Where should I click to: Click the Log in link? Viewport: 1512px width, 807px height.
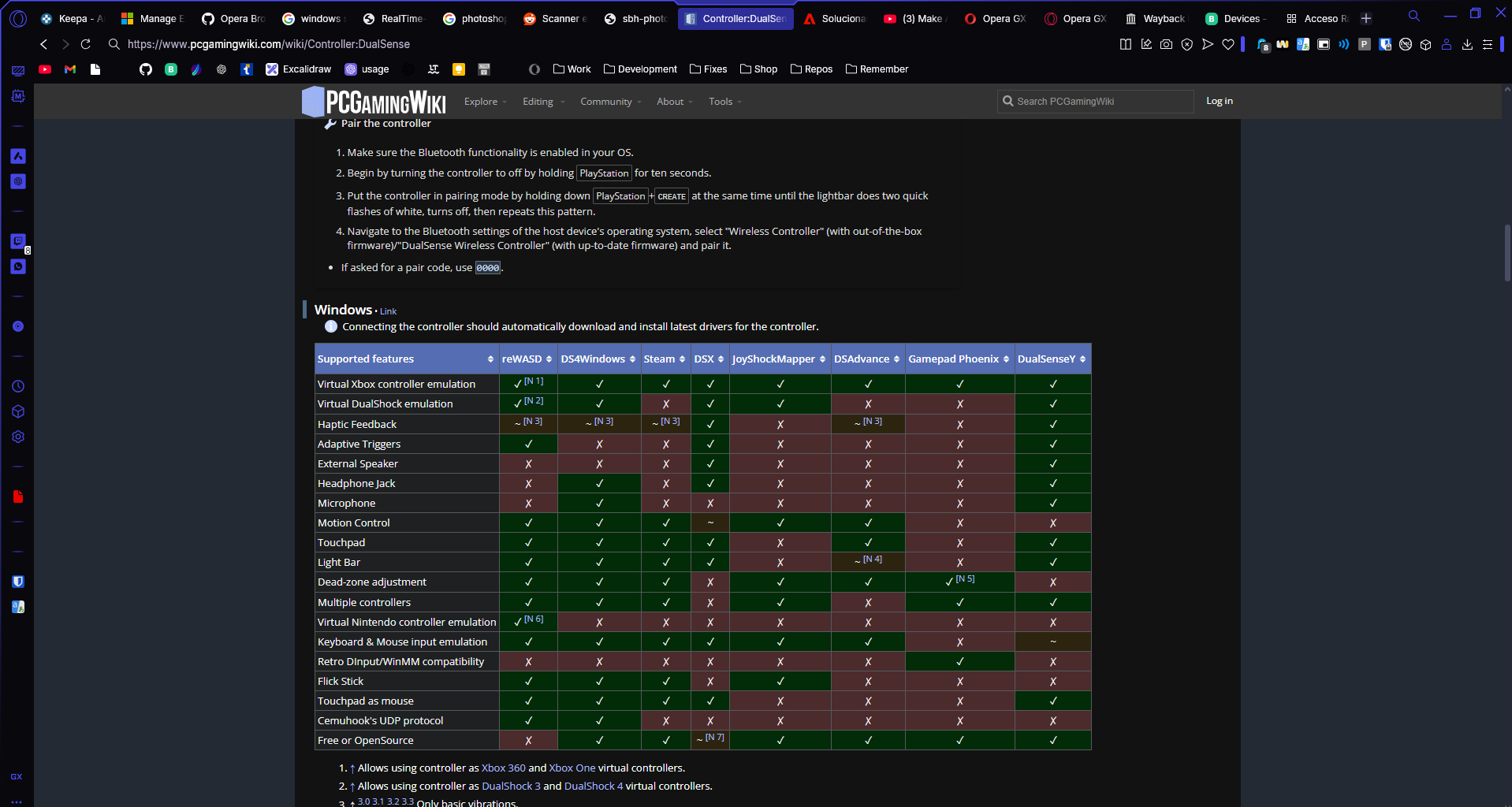(x=1219, y=101)
